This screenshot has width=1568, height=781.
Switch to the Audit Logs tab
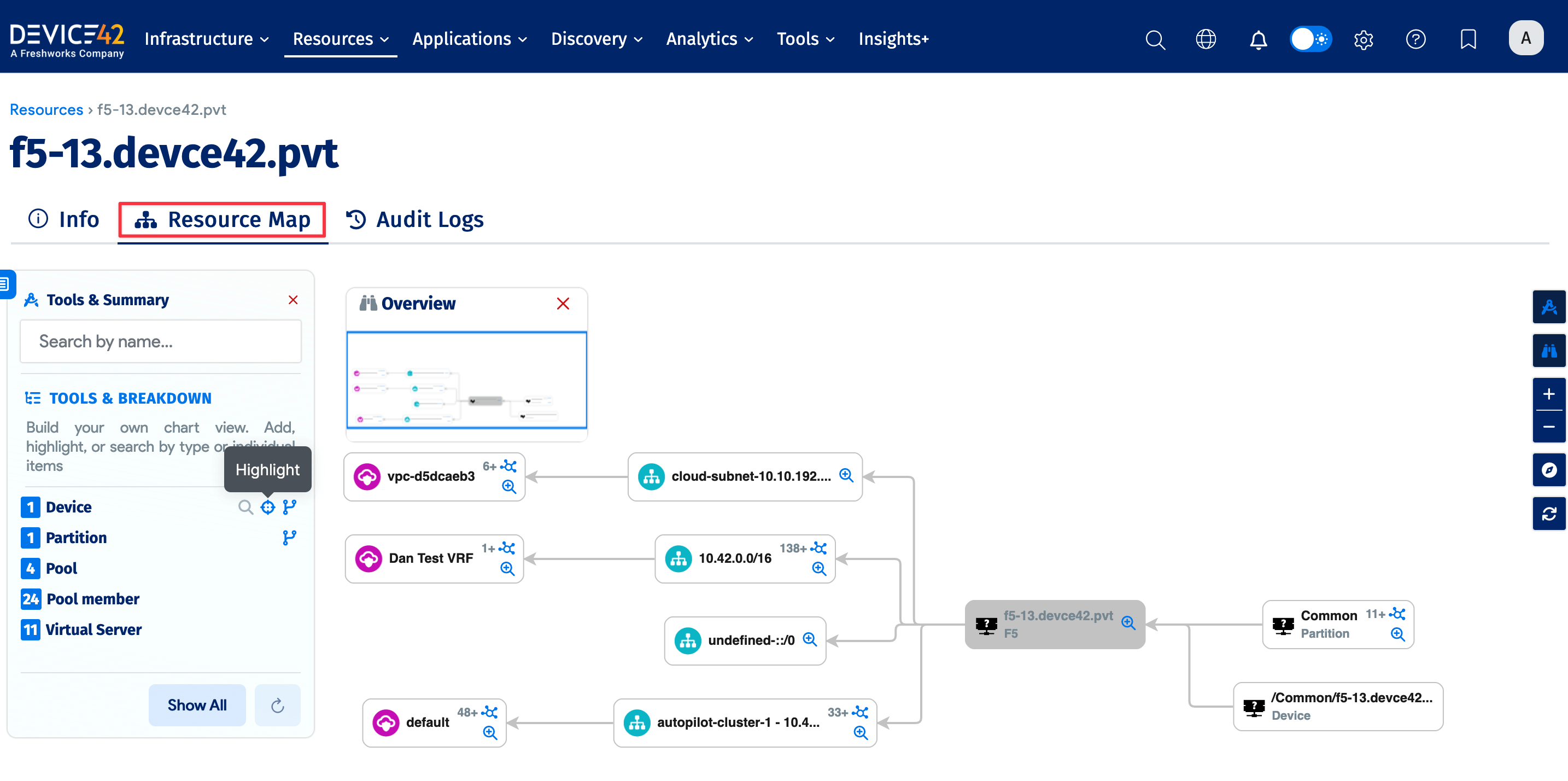pos(414,219)
